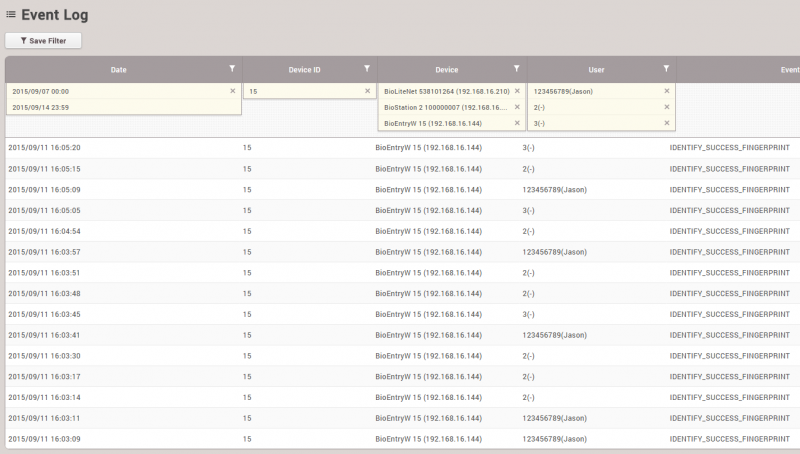800x454 pixels.
Task: Remove the 123456789(Jason) user filter
Action: point(667,91)
